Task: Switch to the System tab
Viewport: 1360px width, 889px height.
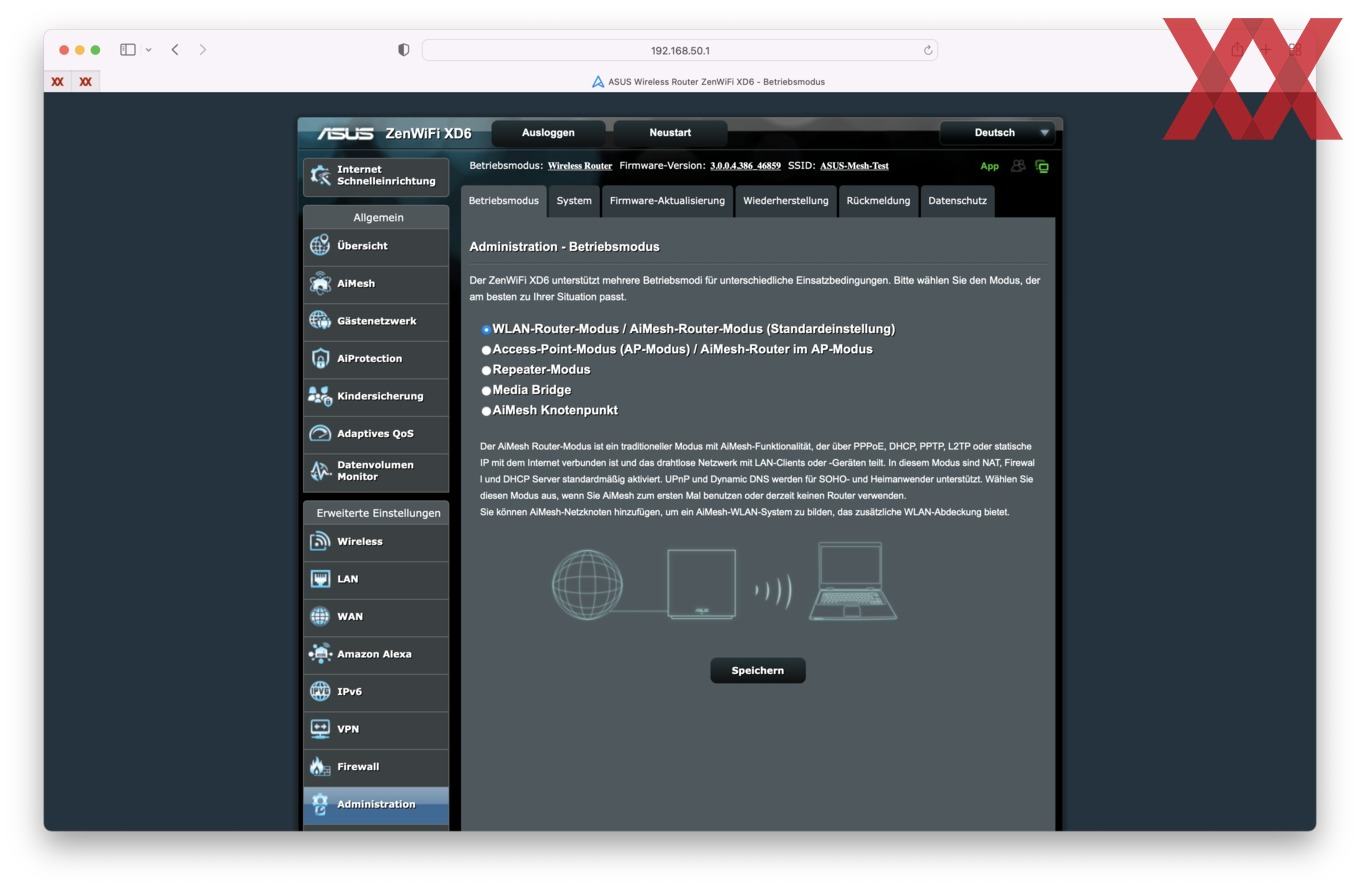Action: click(574, 201)
